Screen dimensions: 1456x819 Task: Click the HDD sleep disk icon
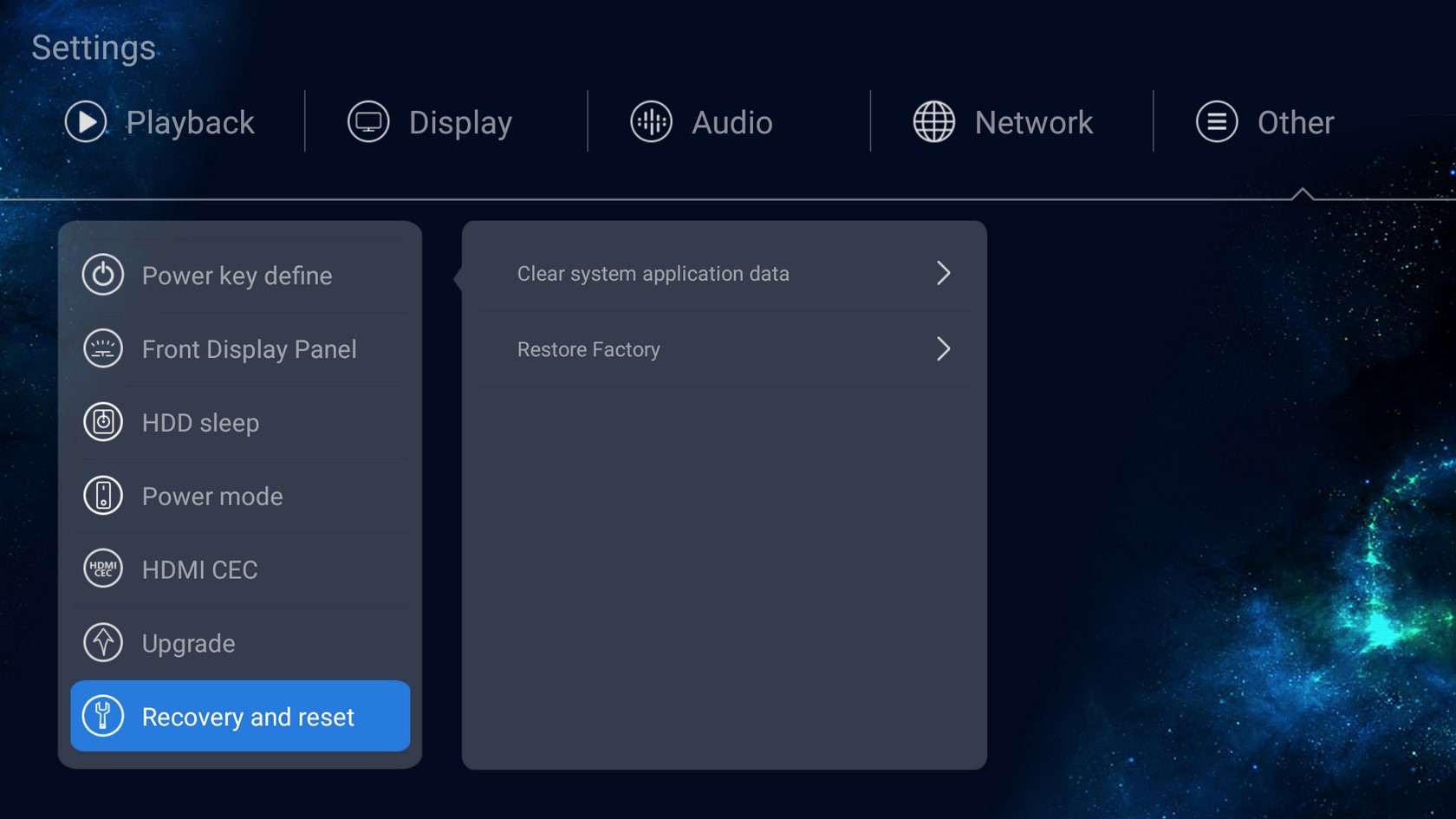coord(103,423)
